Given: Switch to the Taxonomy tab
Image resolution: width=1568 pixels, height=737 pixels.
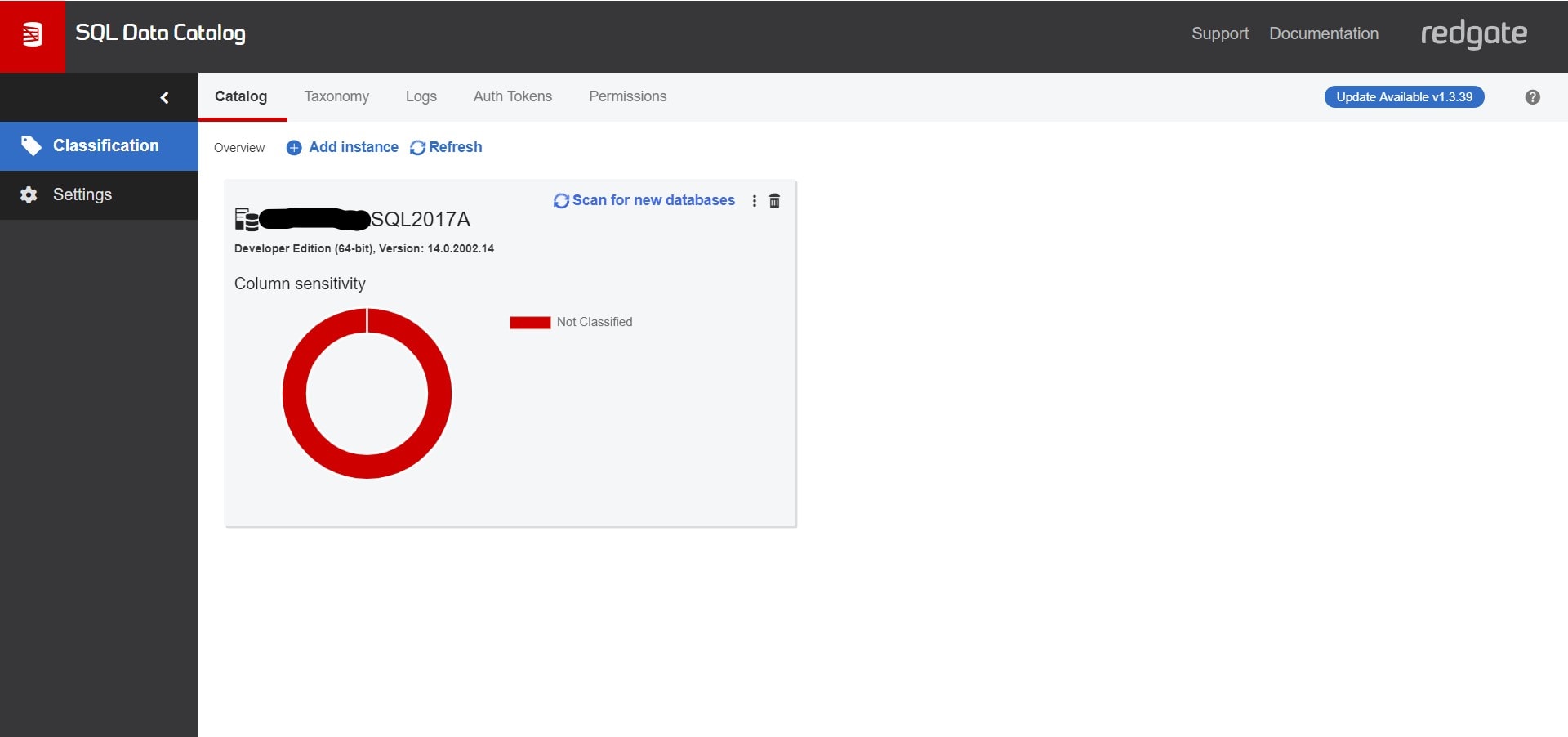Looking at the screenshot, I should coord(336,96).
